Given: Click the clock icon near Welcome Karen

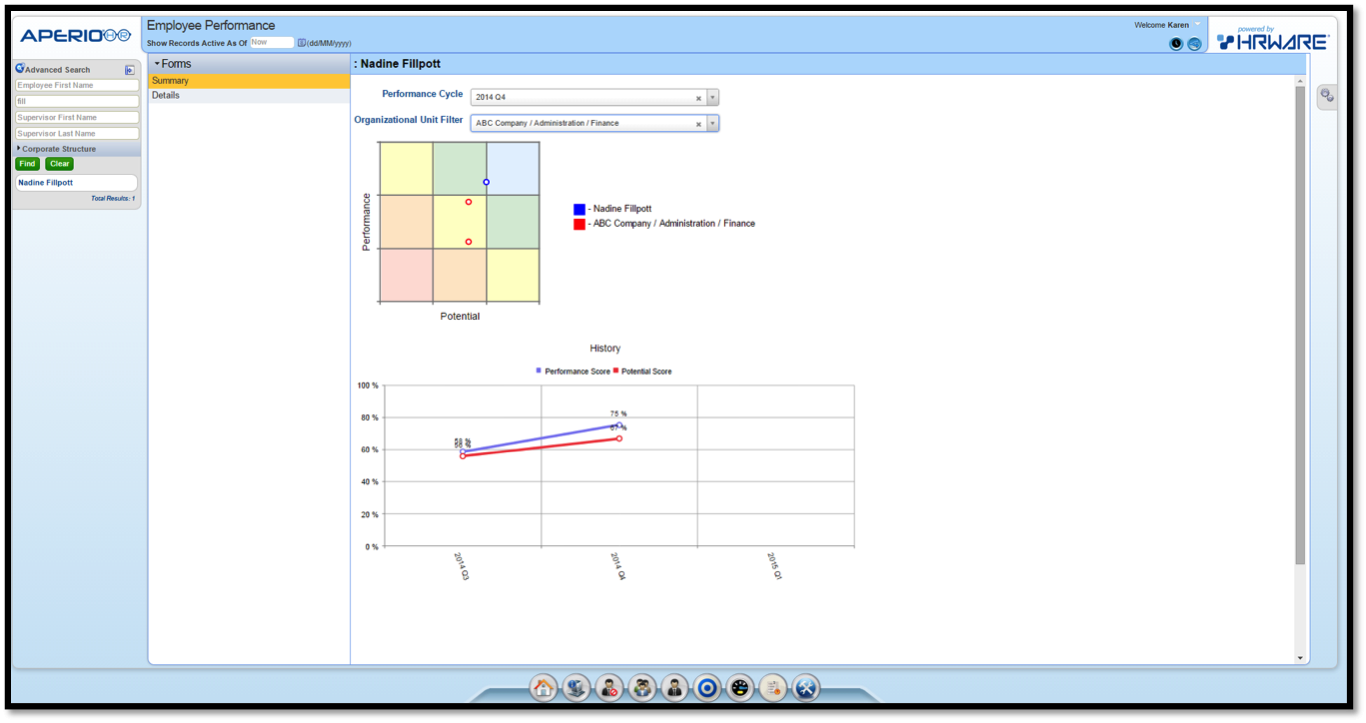Looking at the screenshot, I should [x=1176, y=44].
